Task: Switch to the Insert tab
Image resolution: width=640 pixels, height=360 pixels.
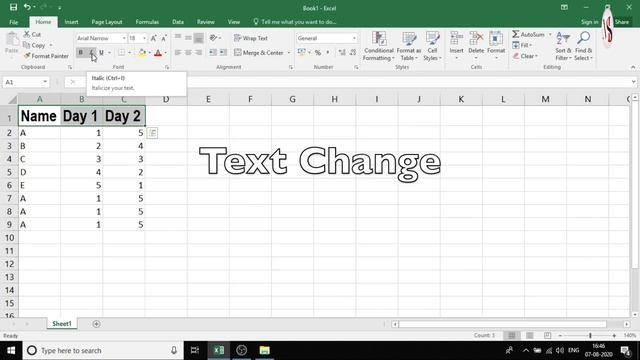Action: click(71, 22)
